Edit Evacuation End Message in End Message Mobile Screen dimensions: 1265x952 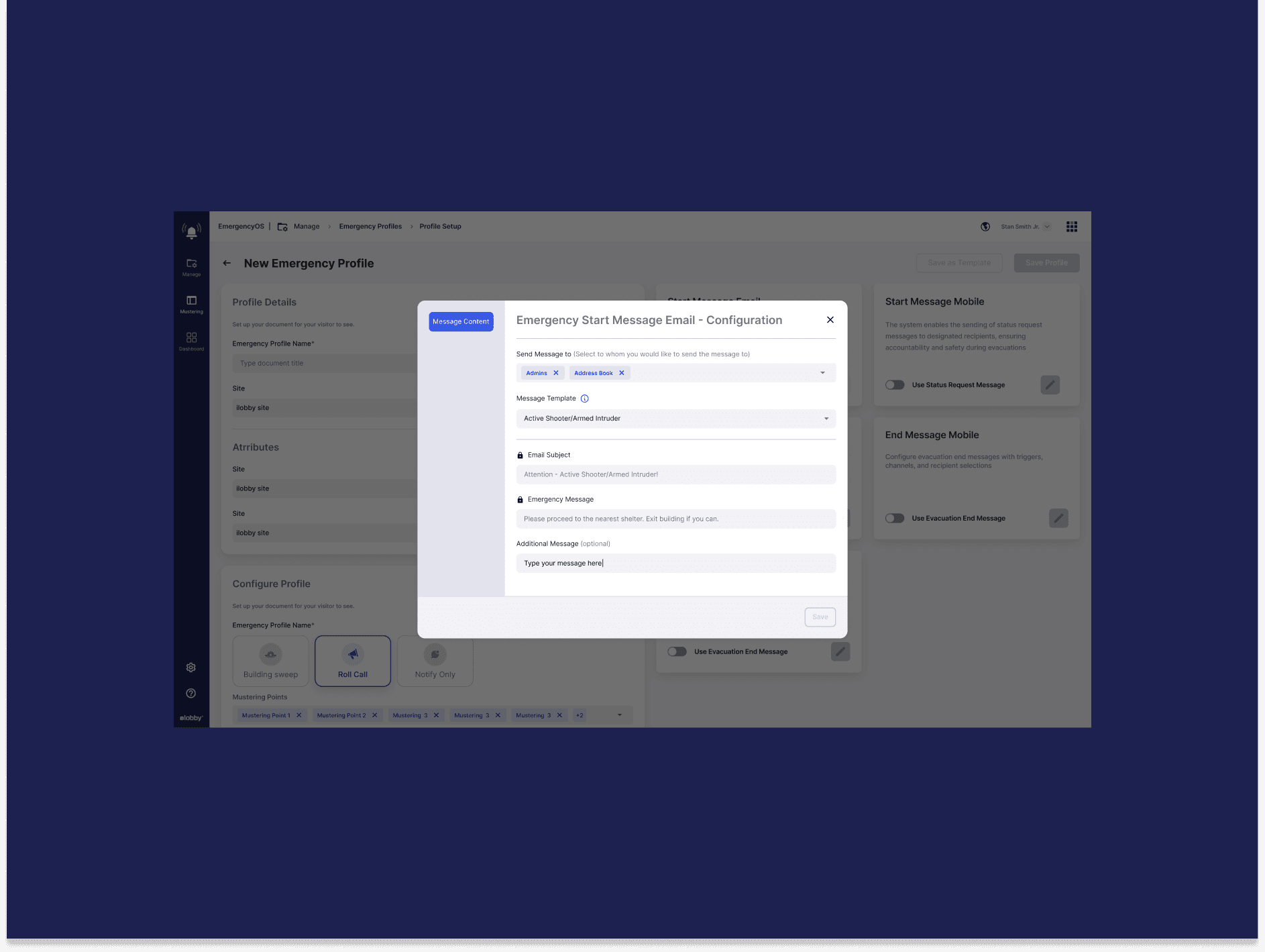(1058, 518)
